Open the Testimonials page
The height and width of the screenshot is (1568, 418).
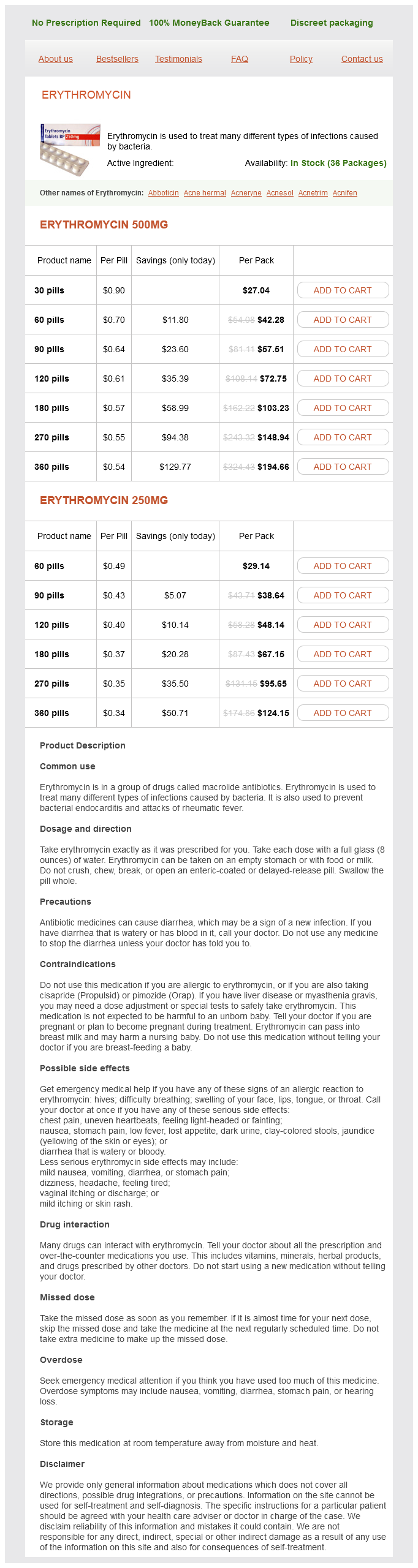178,59
